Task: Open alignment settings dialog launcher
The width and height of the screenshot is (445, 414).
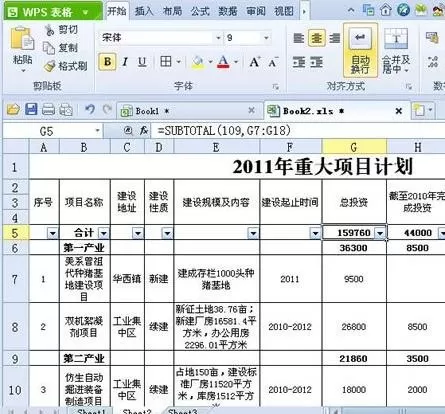Action: 409,87
